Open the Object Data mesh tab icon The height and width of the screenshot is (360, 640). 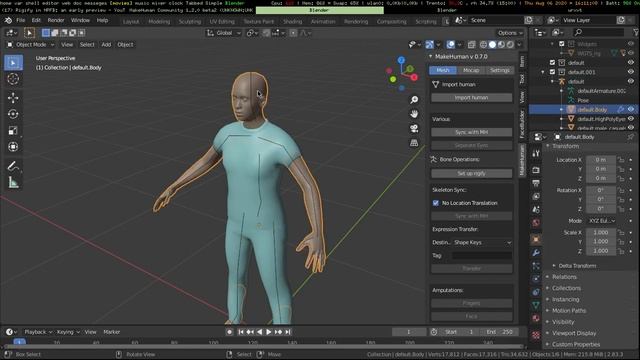tap(536, 305)
